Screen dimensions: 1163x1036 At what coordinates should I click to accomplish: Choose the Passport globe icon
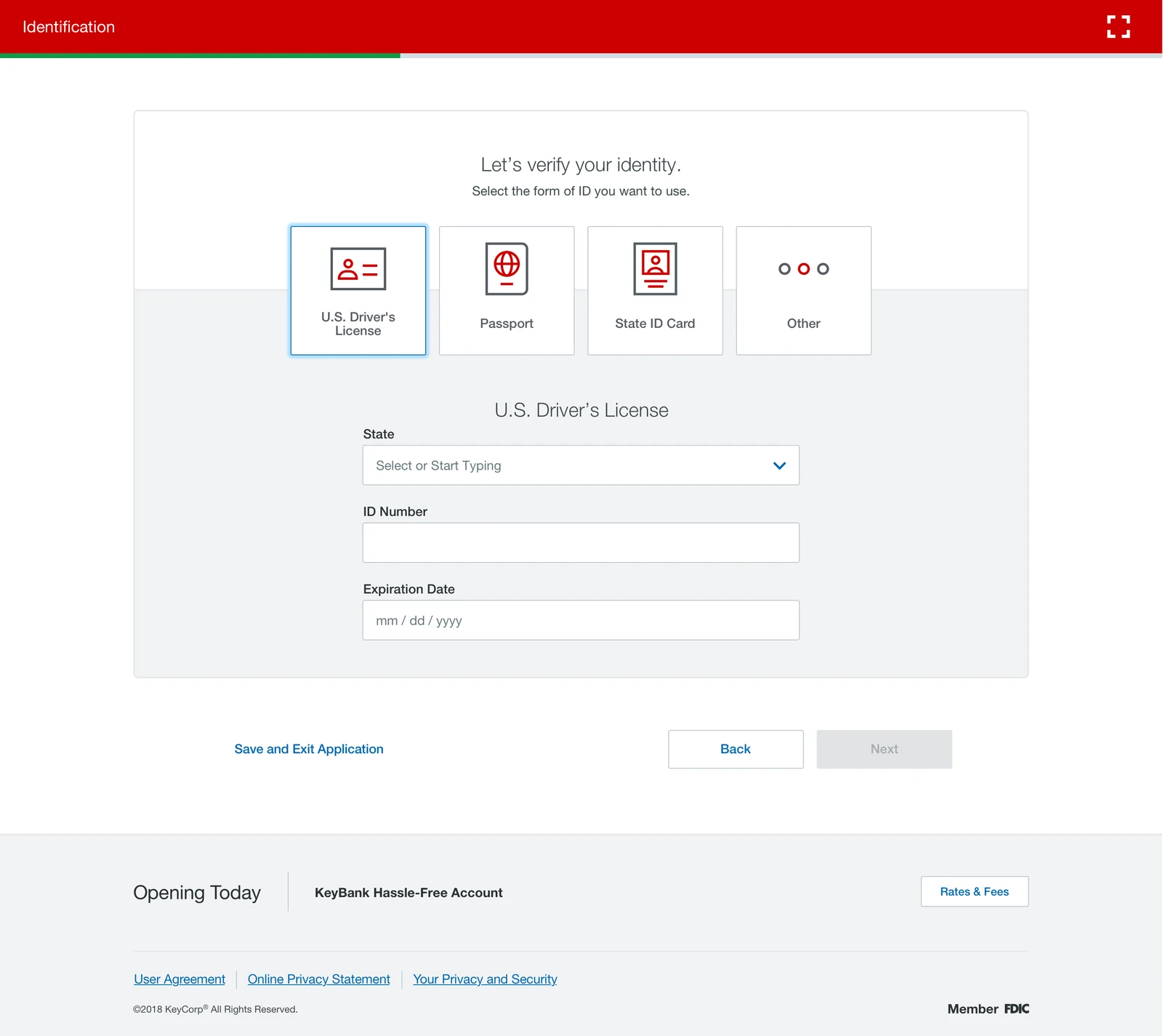(507, 269)
